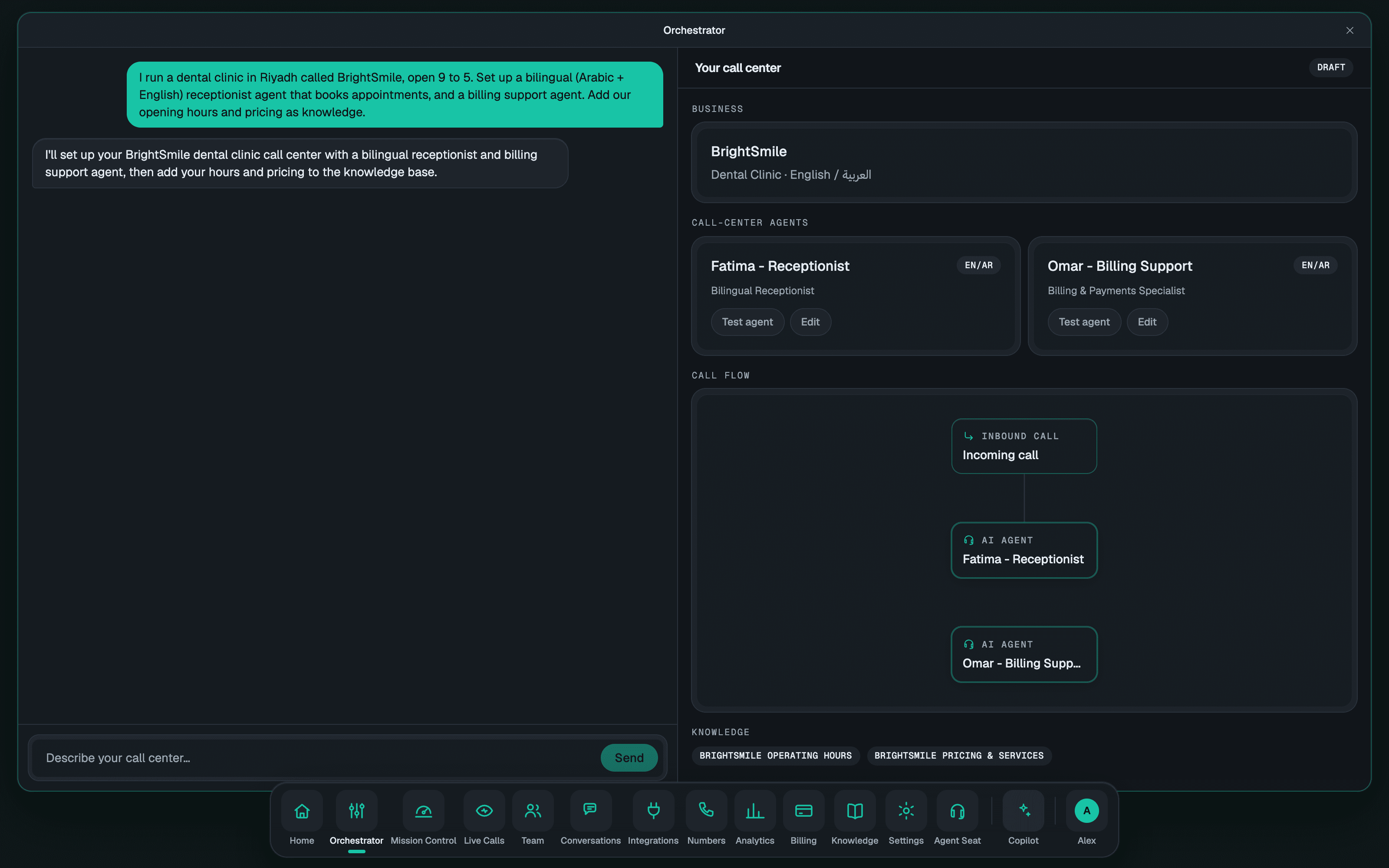Image resolution: width=1389 pixels, height=868 pixels.
Task: Select the Orchestrator sliders icon
Action: coord(356,811)
